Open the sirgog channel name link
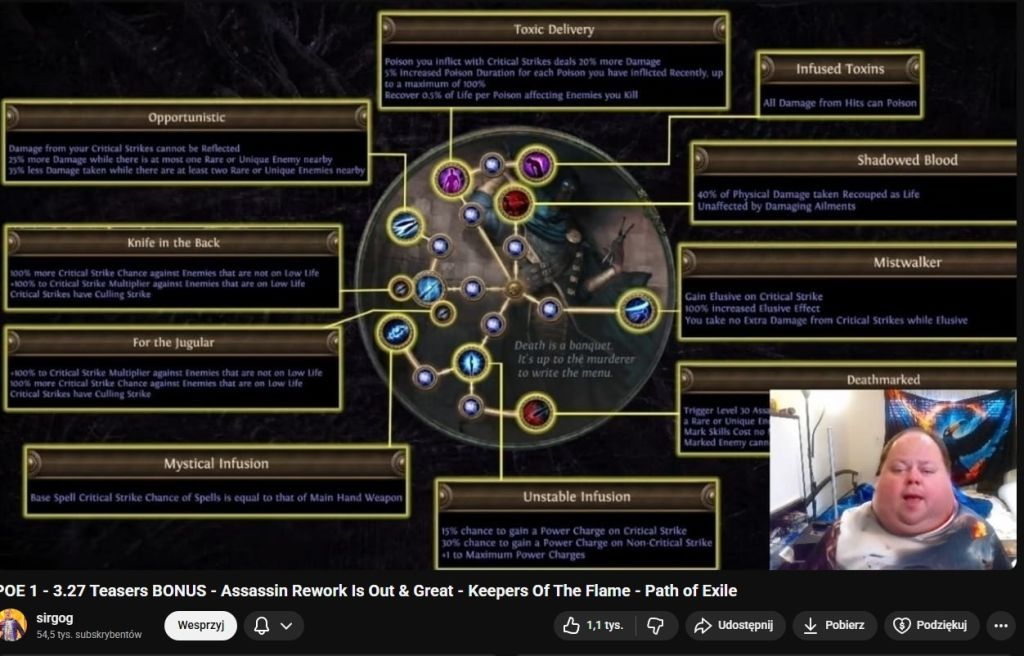This screenshot has width=1024, height=656. point(54,617)
